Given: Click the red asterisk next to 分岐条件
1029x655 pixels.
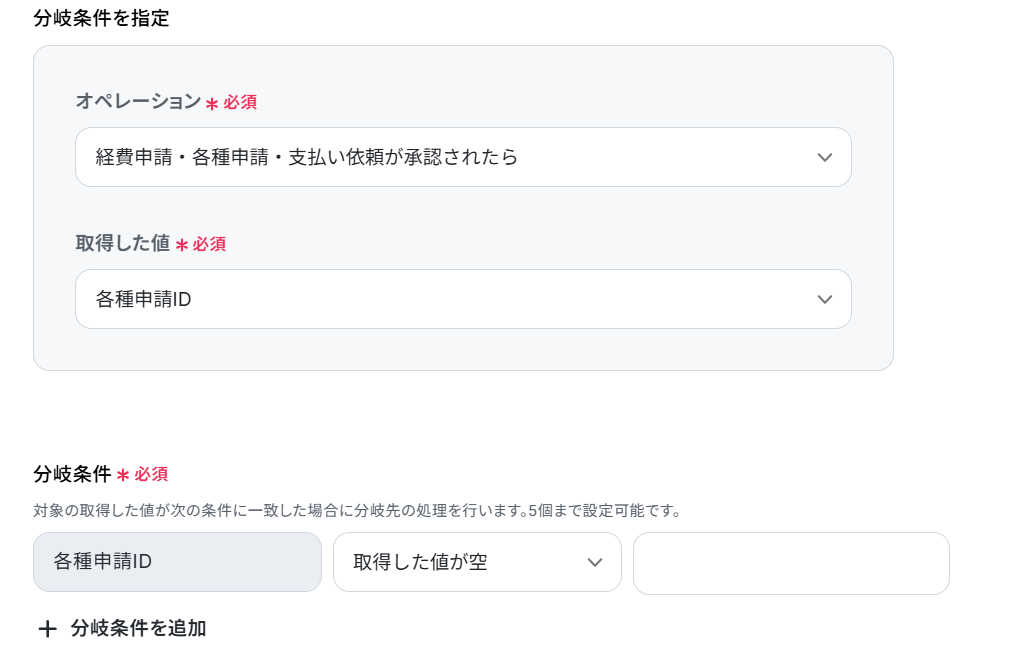Looking at the screenshot, I should [123, 475].
